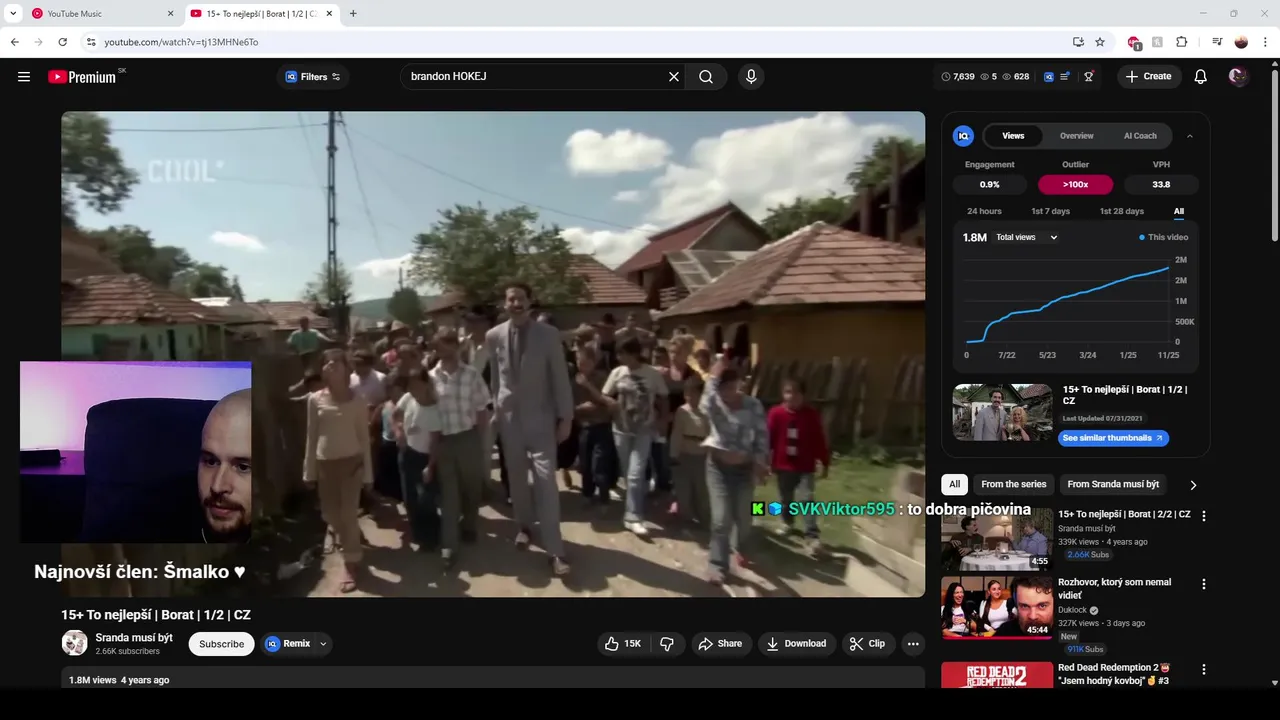
Task: Click the vidIQ logo in the stats panel
Action: [x=964, y=136]
